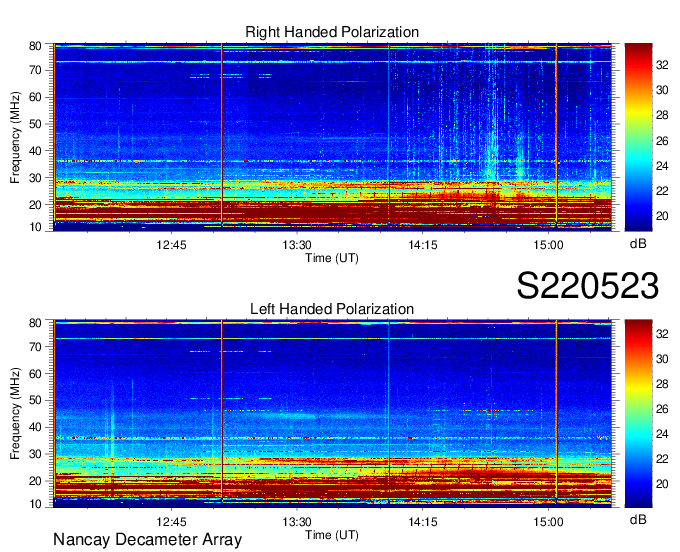
Task: Click the Right Handed Polarization title
Action: [332, 32]
